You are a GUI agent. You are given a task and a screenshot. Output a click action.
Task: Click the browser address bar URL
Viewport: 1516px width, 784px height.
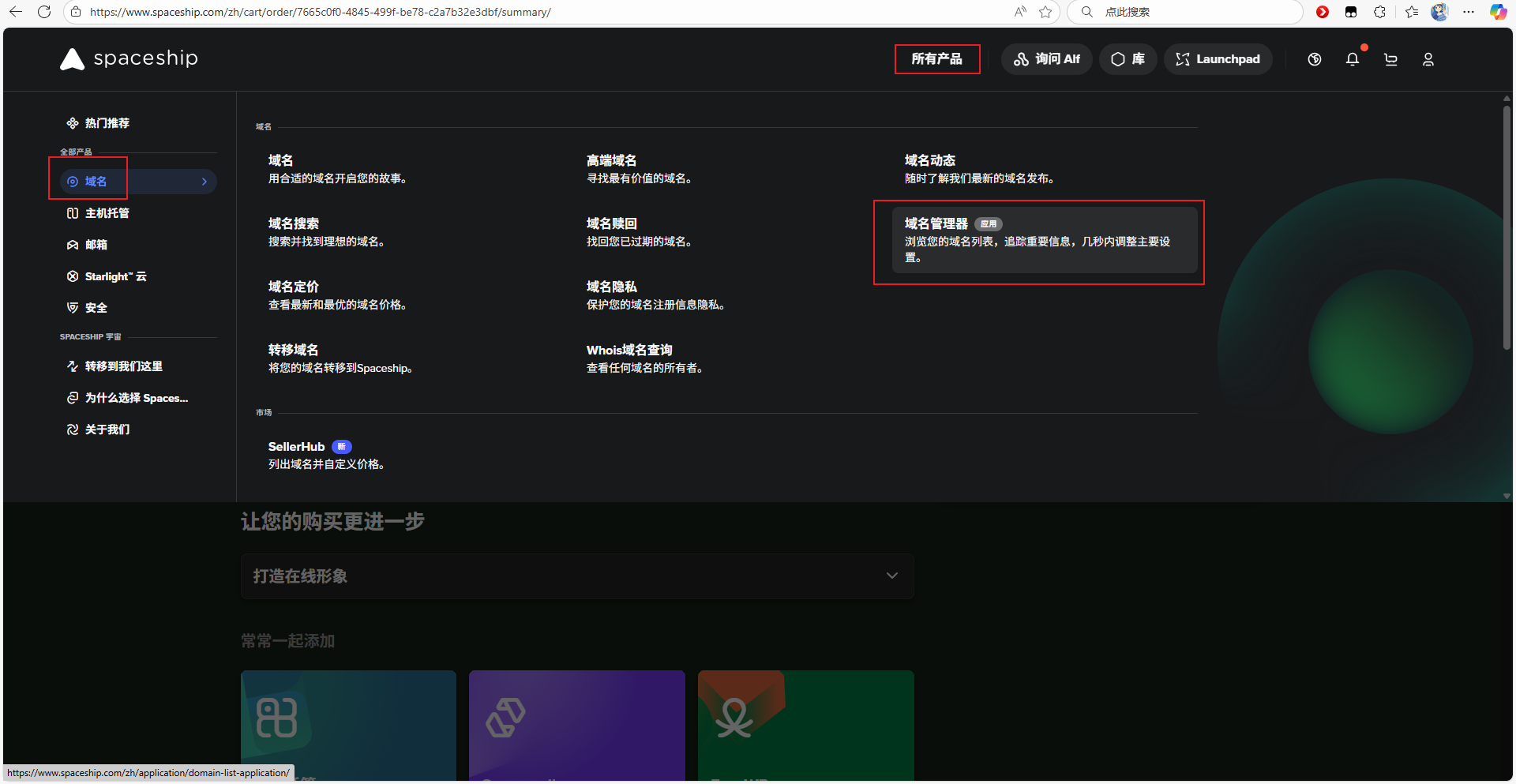[x=320, y=12]
